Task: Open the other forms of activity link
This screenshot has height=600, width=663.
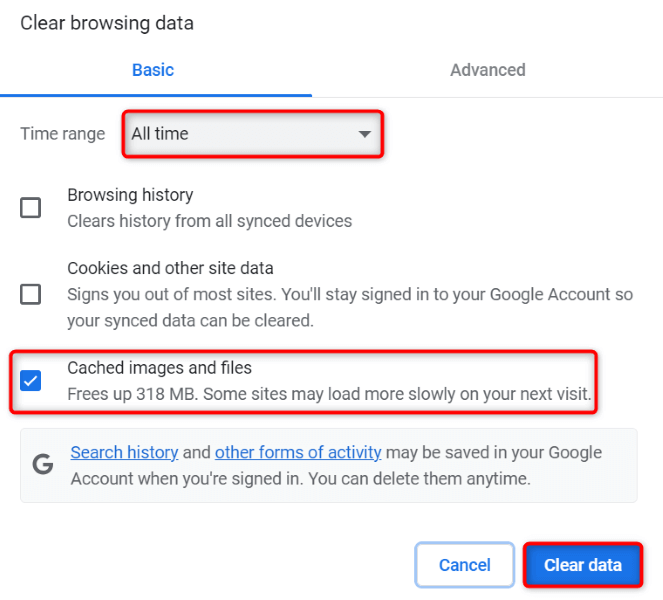Action: point(299,453)
